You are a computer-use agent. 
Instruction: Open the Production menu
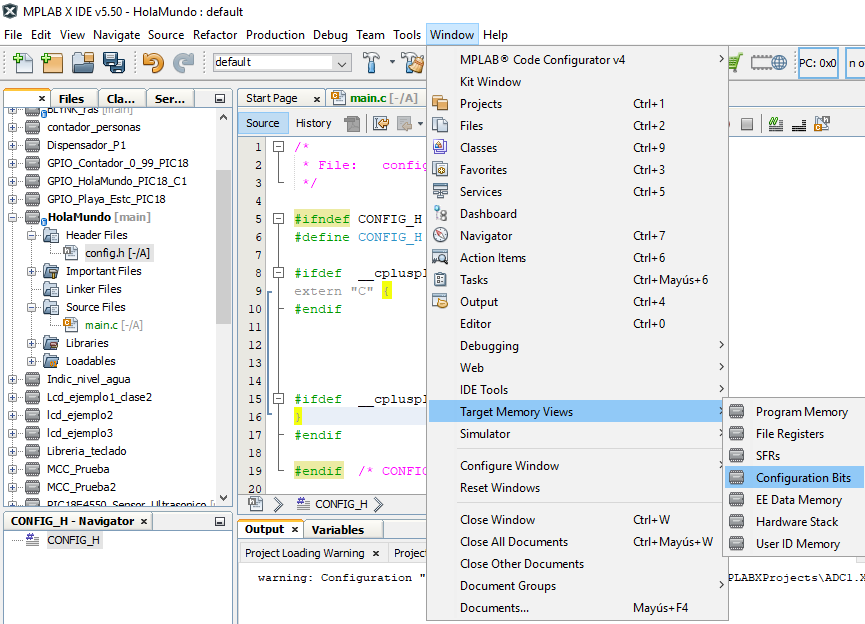[275, 35]
